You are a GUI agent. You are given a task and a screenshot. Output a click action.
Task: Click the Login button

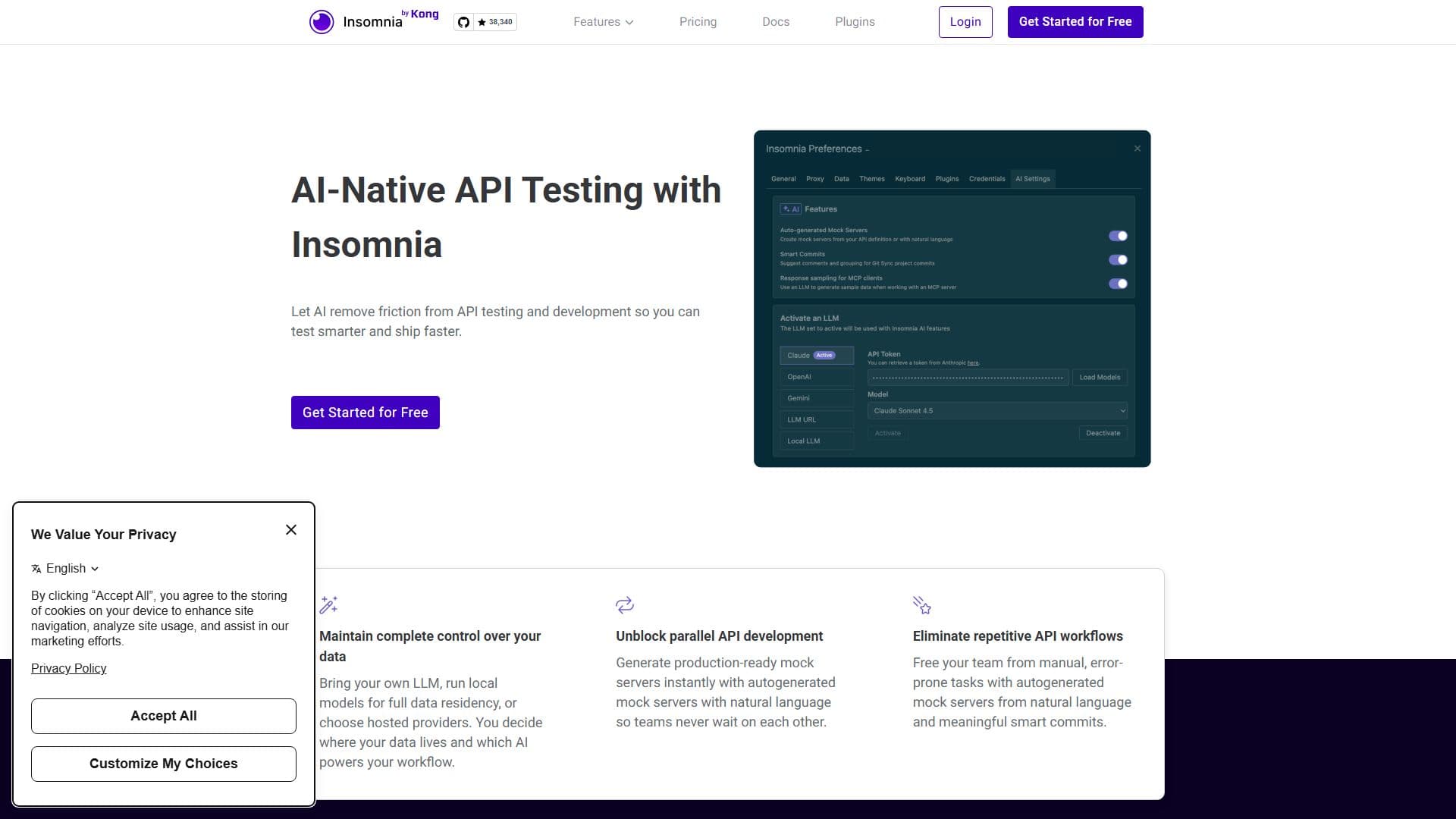(965, 22)
